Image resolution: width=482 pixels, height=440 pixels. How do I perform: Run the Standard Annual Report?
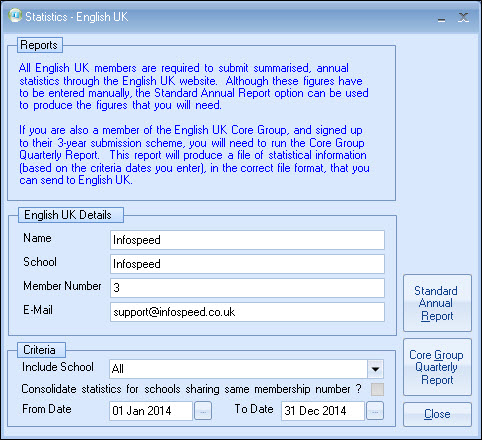coord(437,303)
